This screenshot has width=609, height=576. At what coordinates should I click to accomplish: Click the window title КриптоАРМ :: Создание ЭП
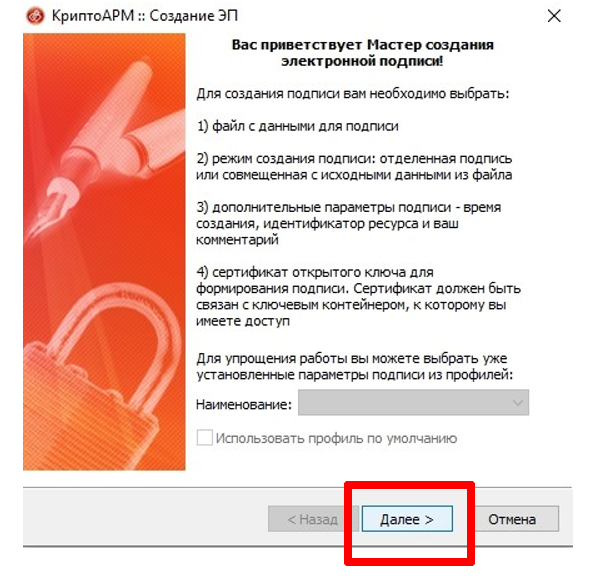click(144, 16)
